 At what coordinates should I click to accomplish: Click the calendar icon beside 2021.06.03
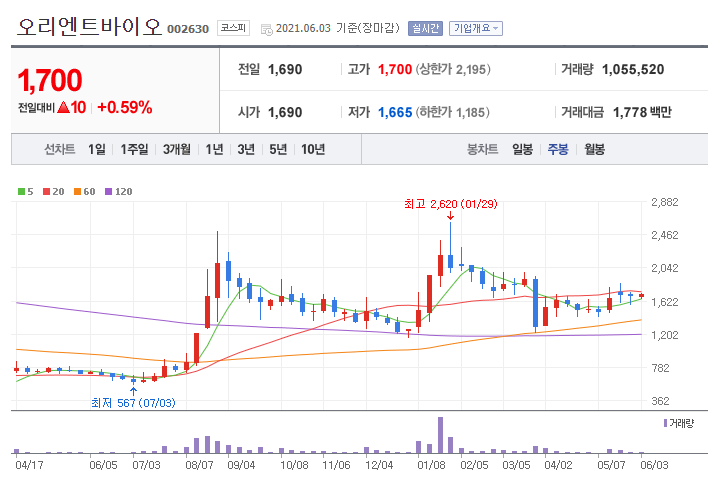click(x=266, y=29)
